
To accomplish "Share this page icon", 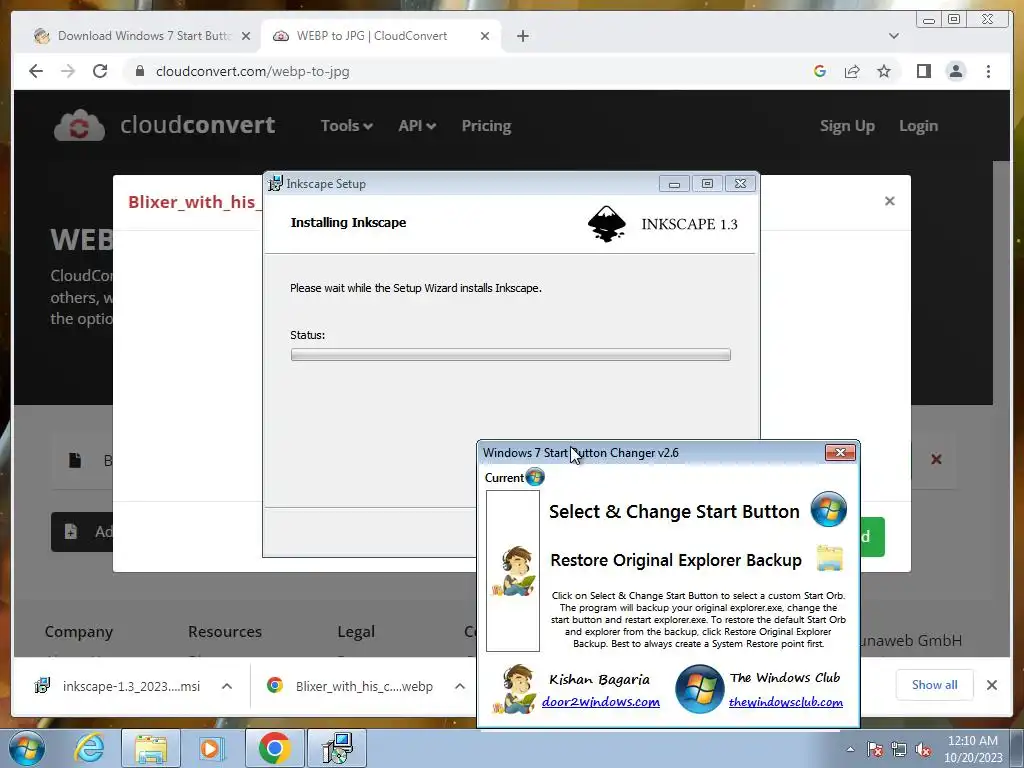I will click(x=852, y=71).
